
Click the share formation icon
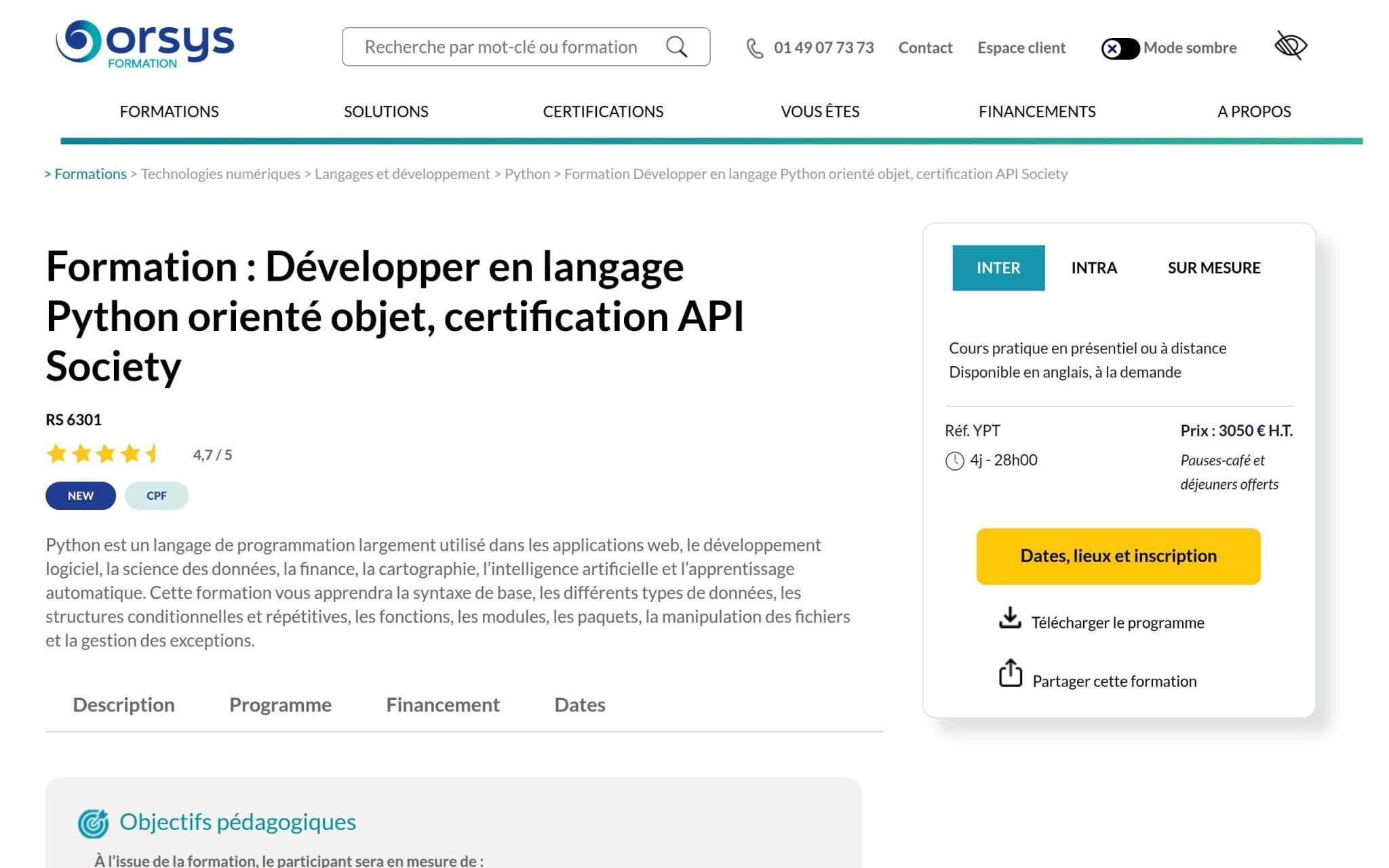(x=1010, y=673)
